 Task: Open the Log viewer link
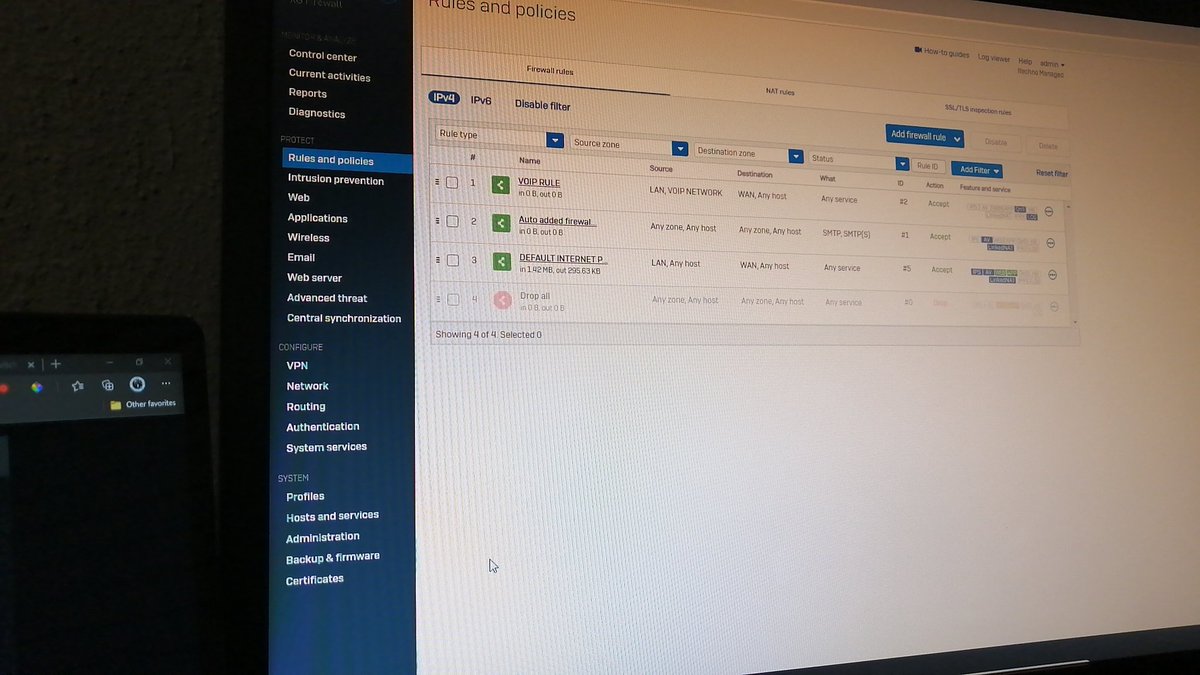click(994, 59)
